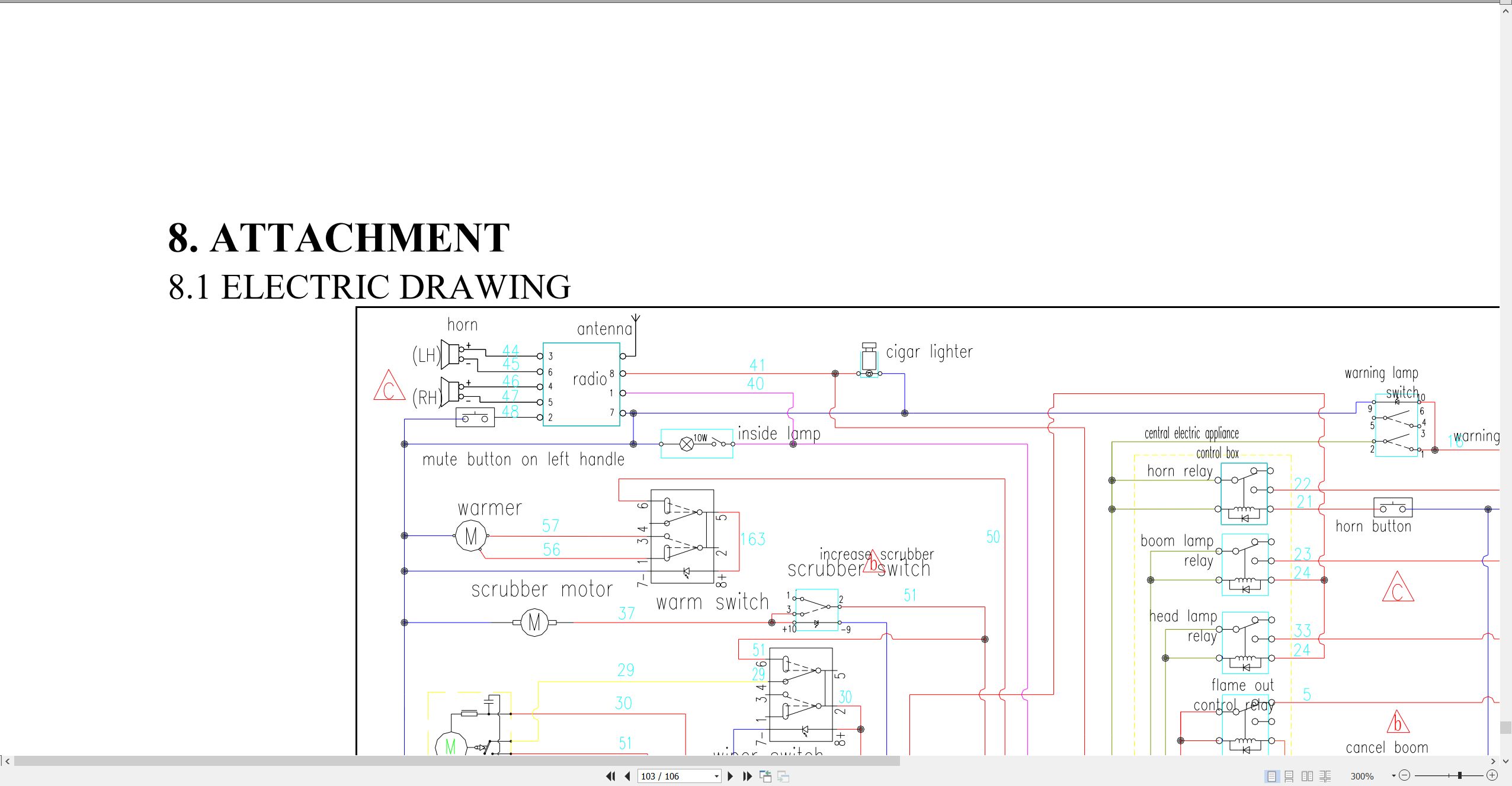This screenshot has height=786, width=1512.
Task: Click the horizontal scrollbar left arrow
Action: click(x=7, y=761)
